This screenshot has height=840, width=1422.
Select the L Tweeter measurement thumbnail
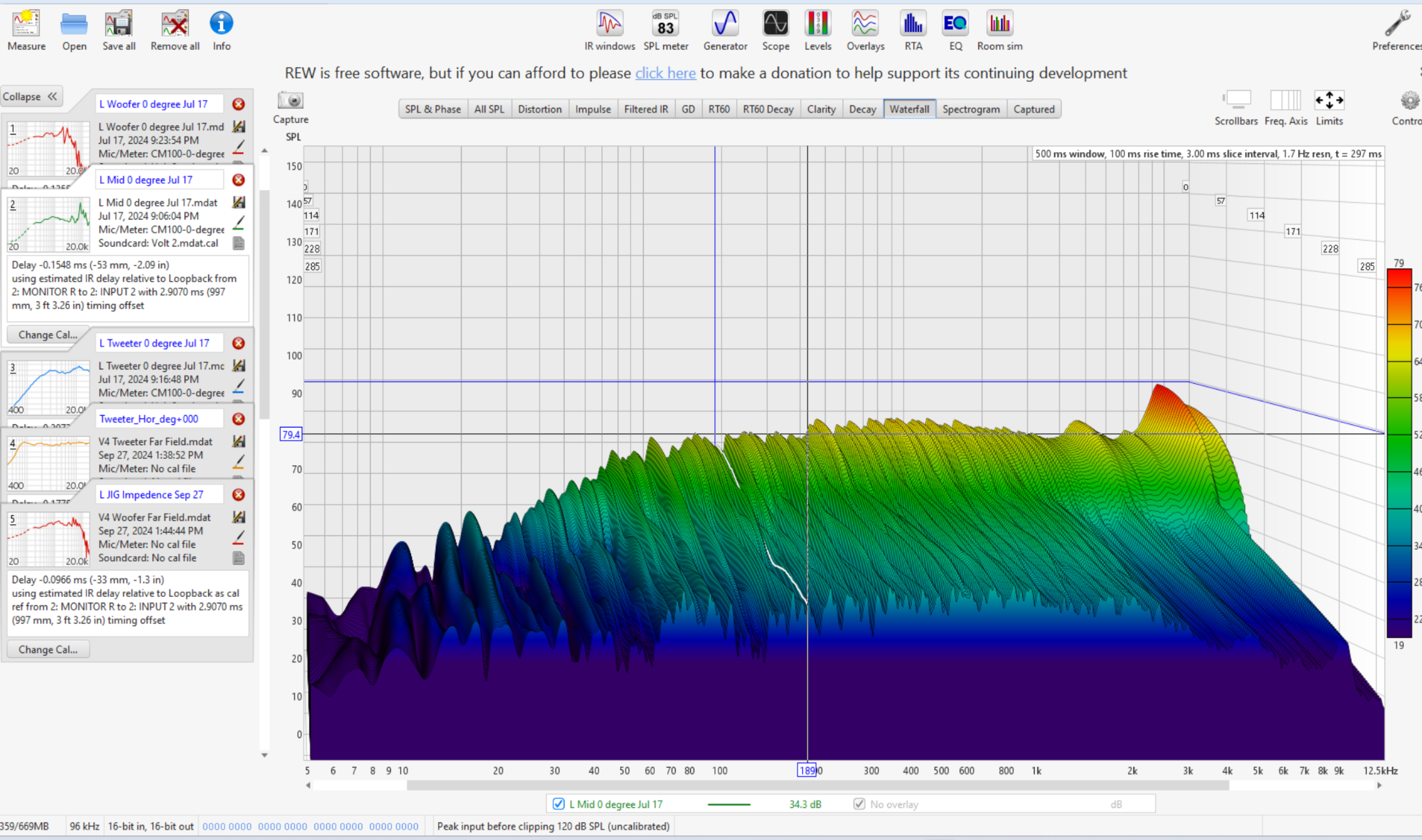[x=48, y=387]
